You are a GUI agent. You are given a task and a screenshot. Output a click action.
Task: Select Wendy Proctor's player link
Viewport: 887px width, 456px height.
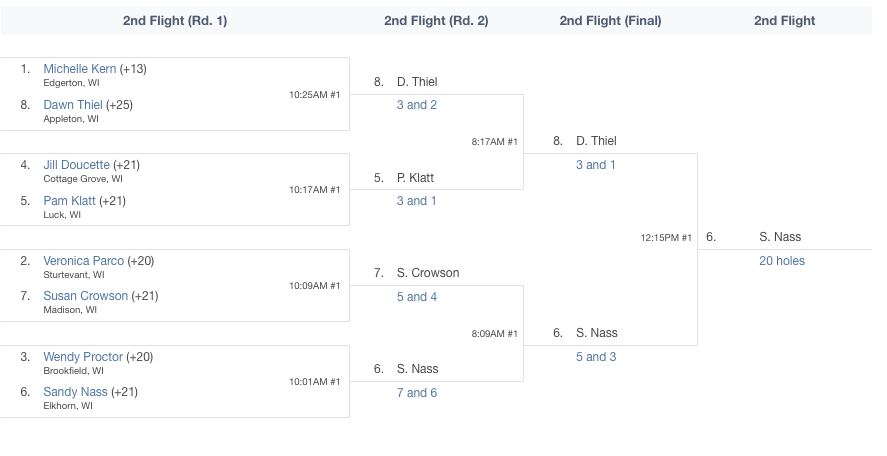(83, 357)
